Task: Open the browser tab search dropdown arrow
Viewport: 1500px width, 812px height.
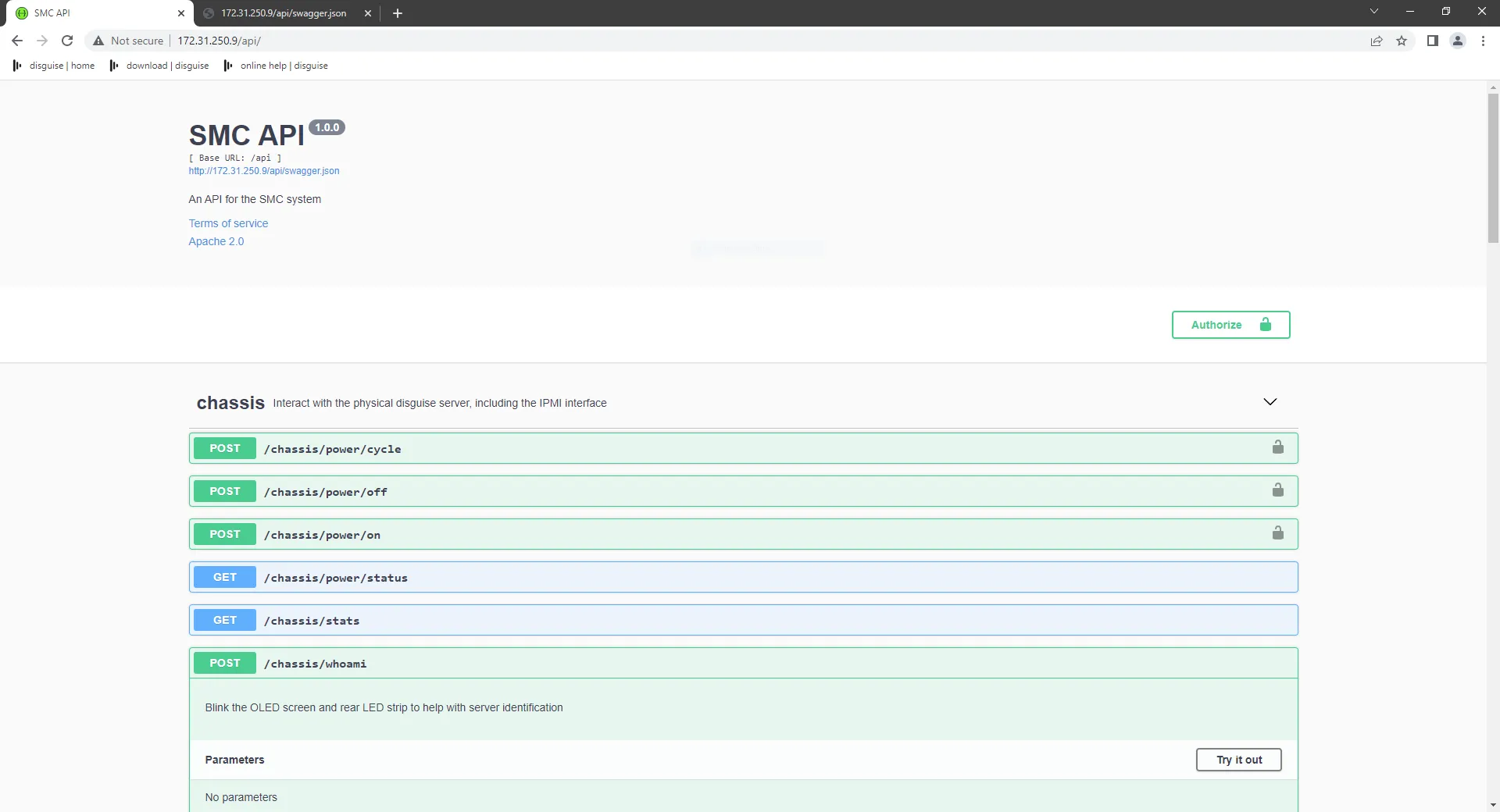Action: coord(1374,11)
